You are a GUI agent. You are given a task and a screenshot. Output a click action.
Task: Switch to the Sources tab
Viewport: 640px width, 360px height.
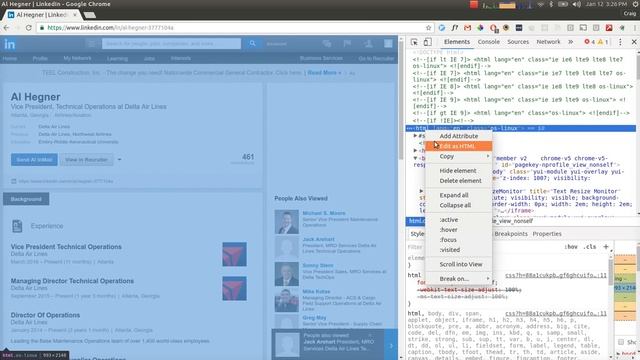pos(518,42)
